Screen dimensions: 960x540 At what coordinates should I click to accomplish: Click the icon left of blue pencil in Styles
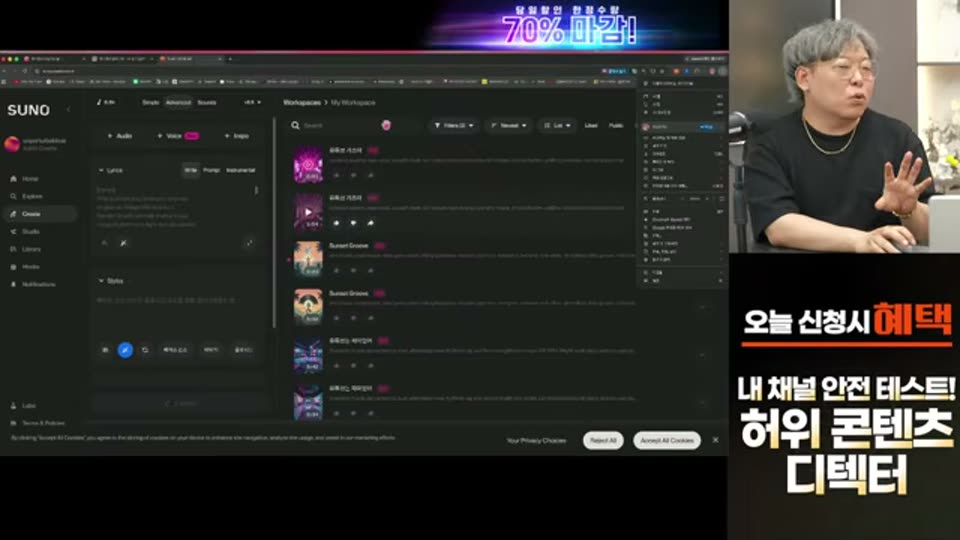[105, 350]
